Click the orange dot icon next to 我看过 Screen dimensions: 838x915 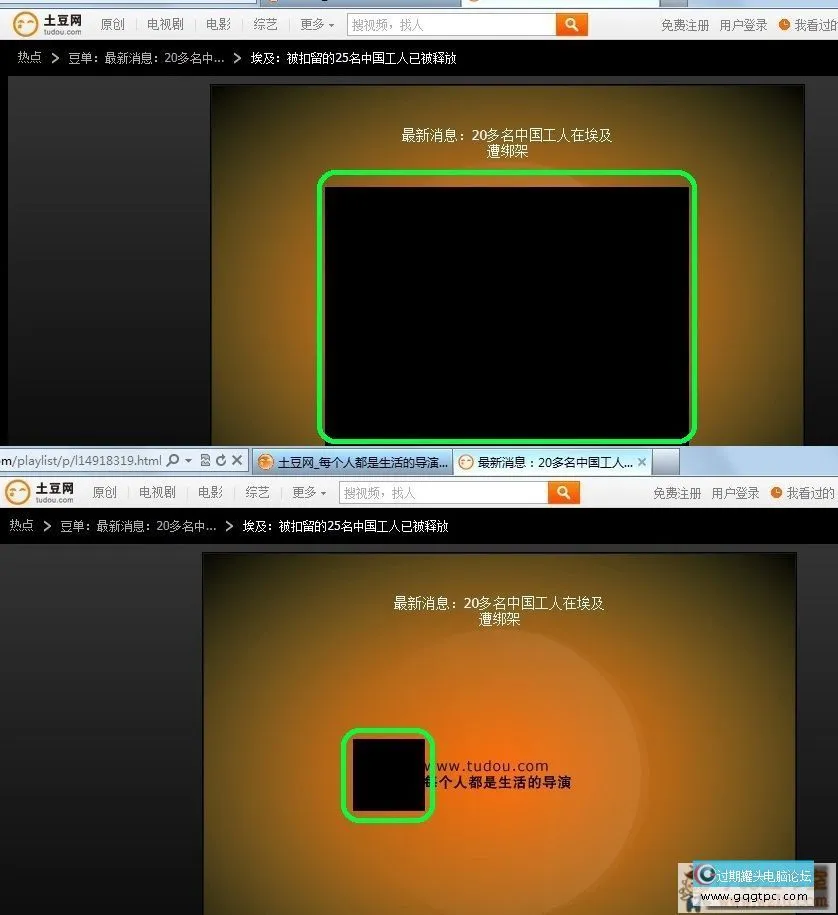[783, 24]
